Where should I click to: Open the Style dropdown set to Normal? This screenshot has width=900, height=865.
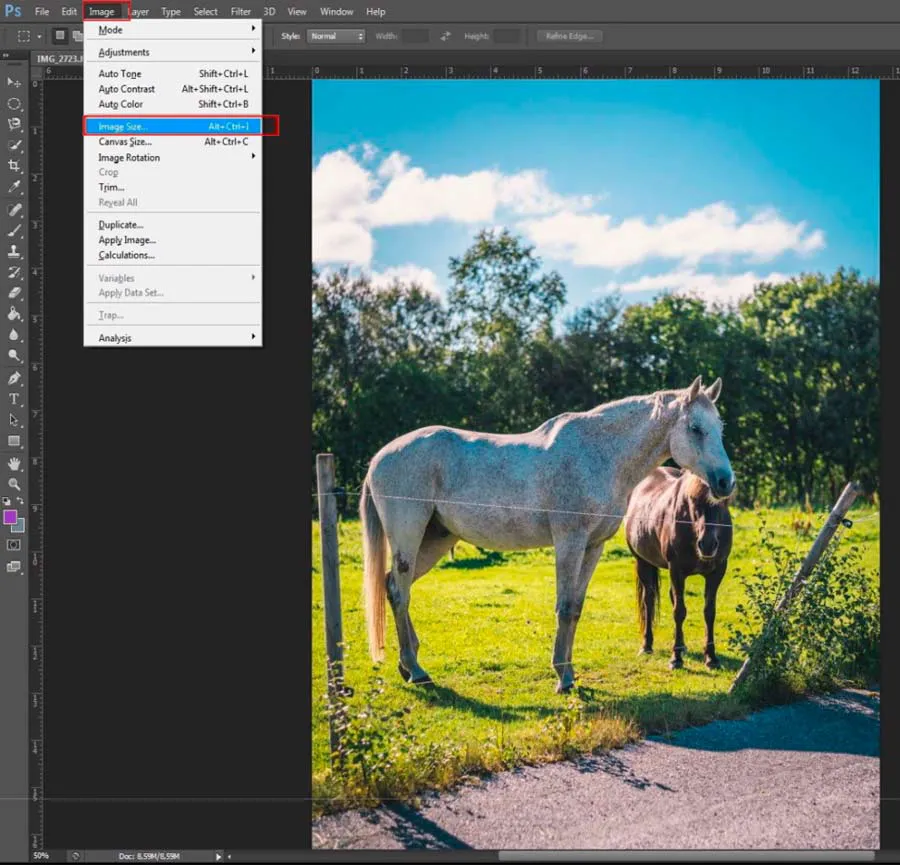(336, 36)
